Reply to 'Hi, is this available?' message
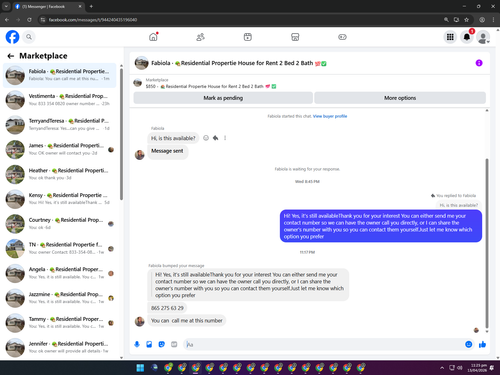The height and width of the screenshot is (375, 500). pyautogui.click(x=216, y=138)
